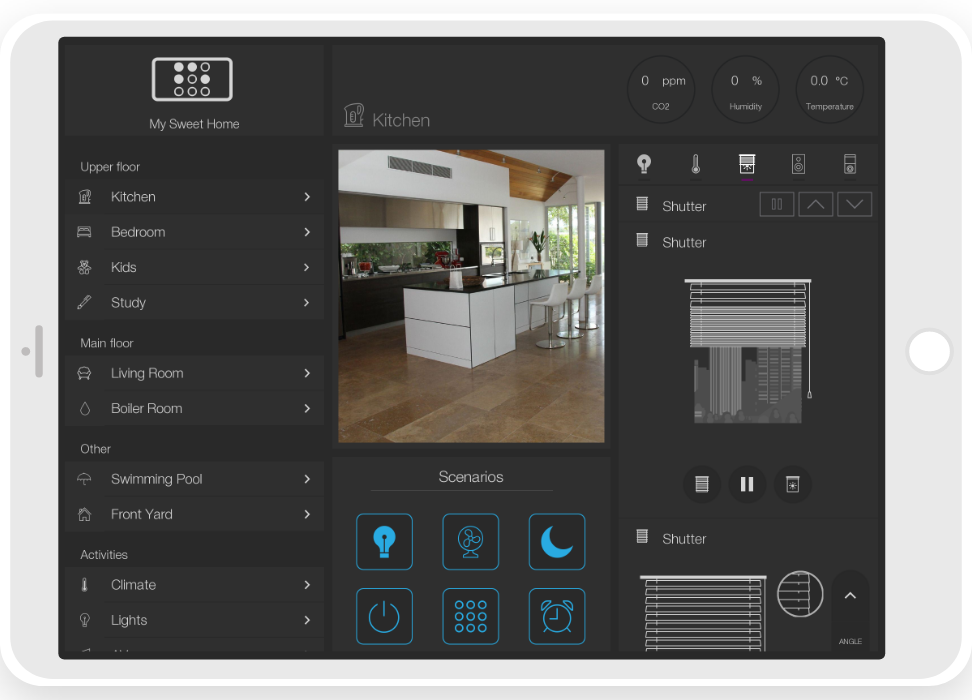This screenshot has width=972, height=700.
Task: Raise the shutter with the up arrow button
Action: point(816,205)
